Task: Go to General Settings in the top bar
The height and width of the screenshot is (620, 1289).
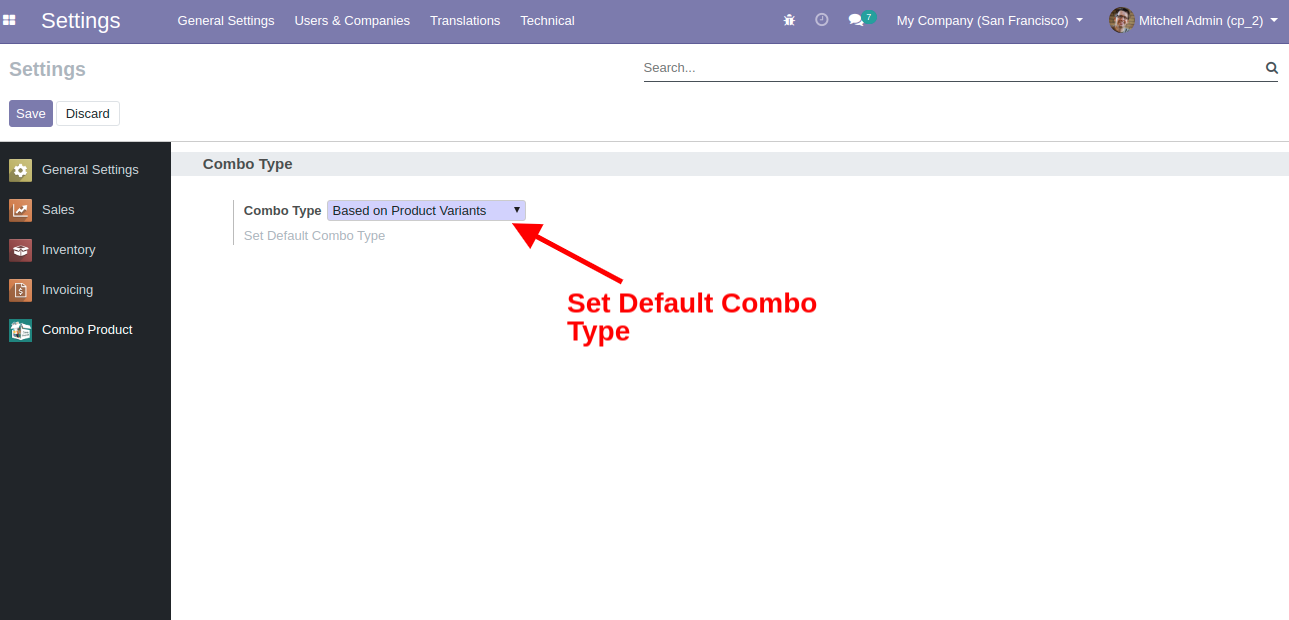Action: [225, 20]
